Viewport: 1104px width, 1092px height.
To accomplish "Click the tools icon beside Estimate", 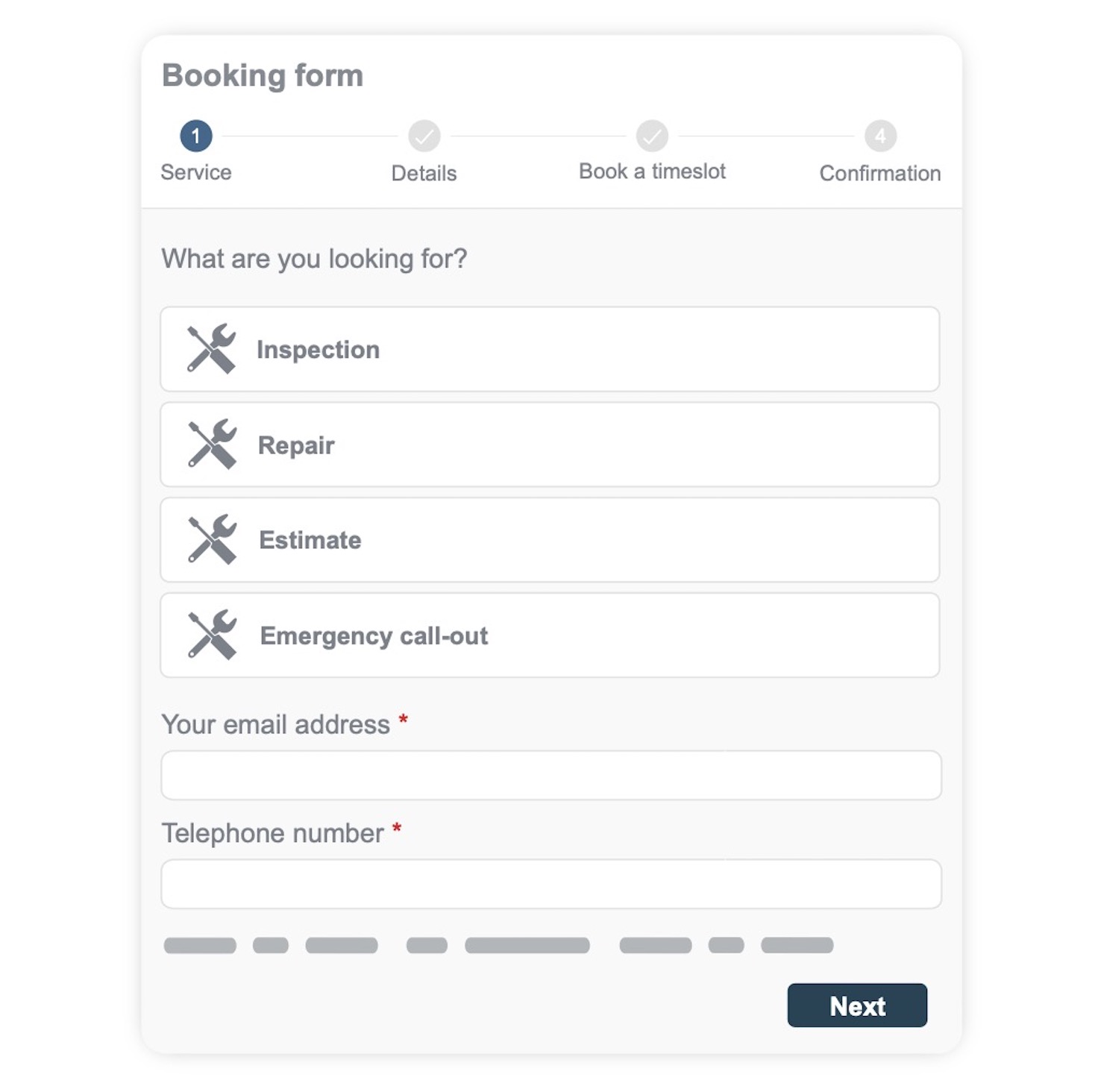I will pyautogui.click(x=212, y=539).
